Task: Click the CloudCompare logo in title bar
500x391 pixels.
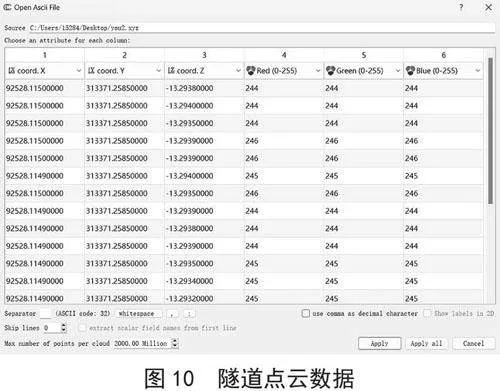Action: pyautogui.click(x=7, y=7)
